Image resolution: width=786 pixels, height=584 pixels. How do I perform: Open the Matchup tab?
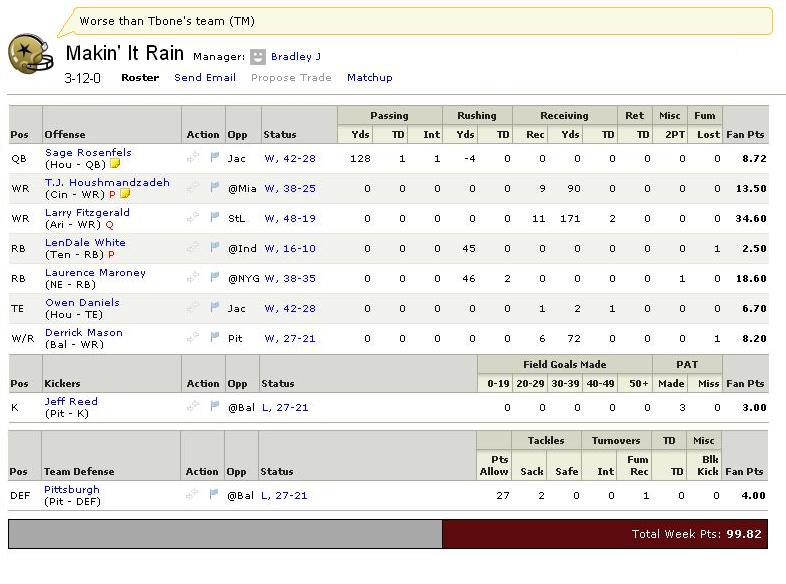[x=370, y=78]
